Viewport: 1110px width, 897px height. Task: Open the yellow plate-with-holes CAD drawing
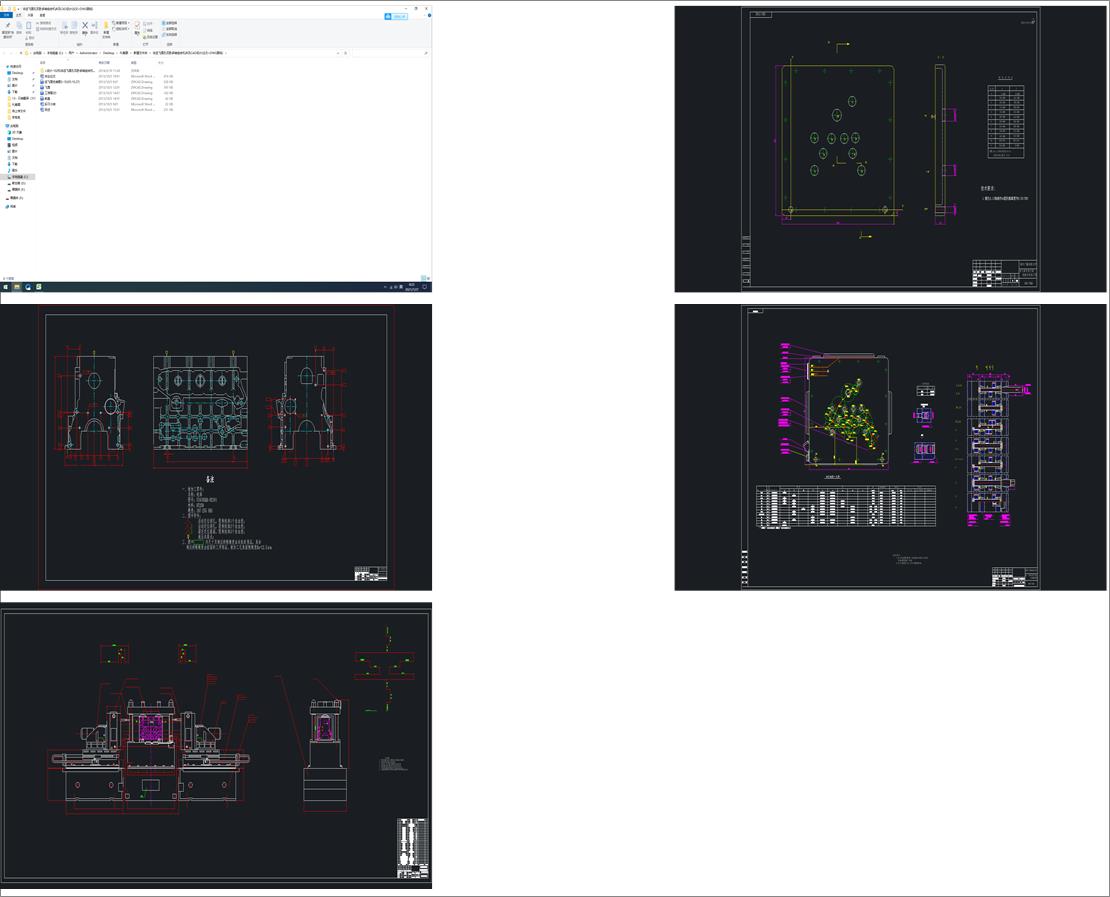point(890,149)
